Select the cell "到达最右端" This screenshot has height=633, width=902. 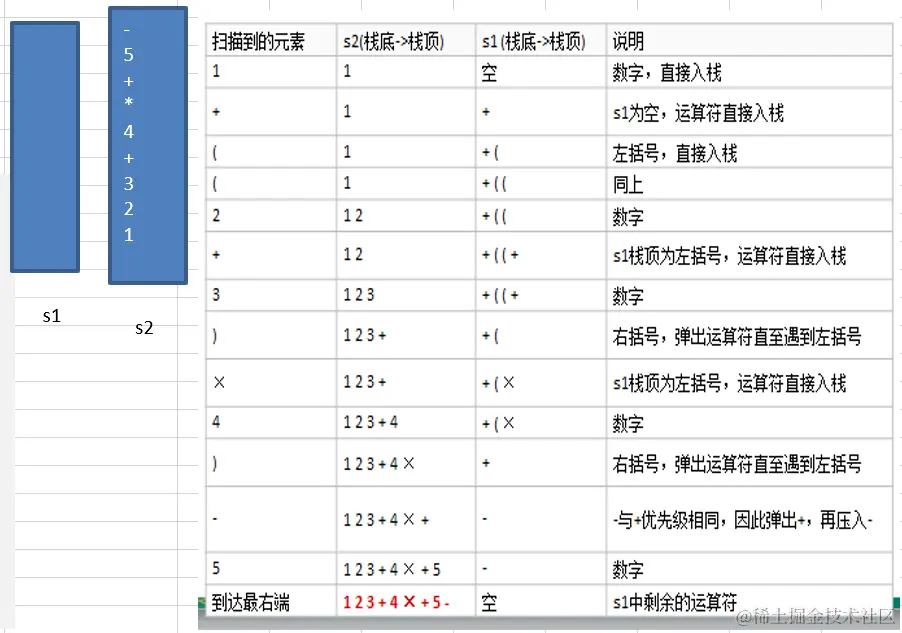(271, 602)
